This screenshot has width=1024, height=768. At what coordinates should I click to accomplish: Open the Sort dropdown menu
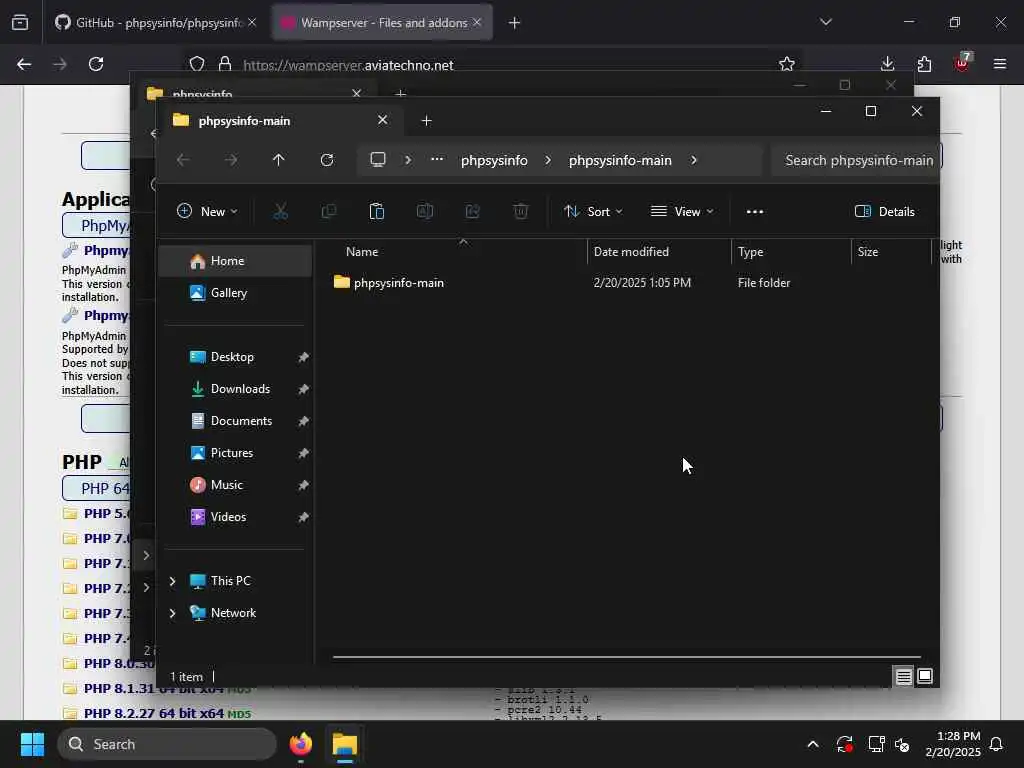point(593,212)
